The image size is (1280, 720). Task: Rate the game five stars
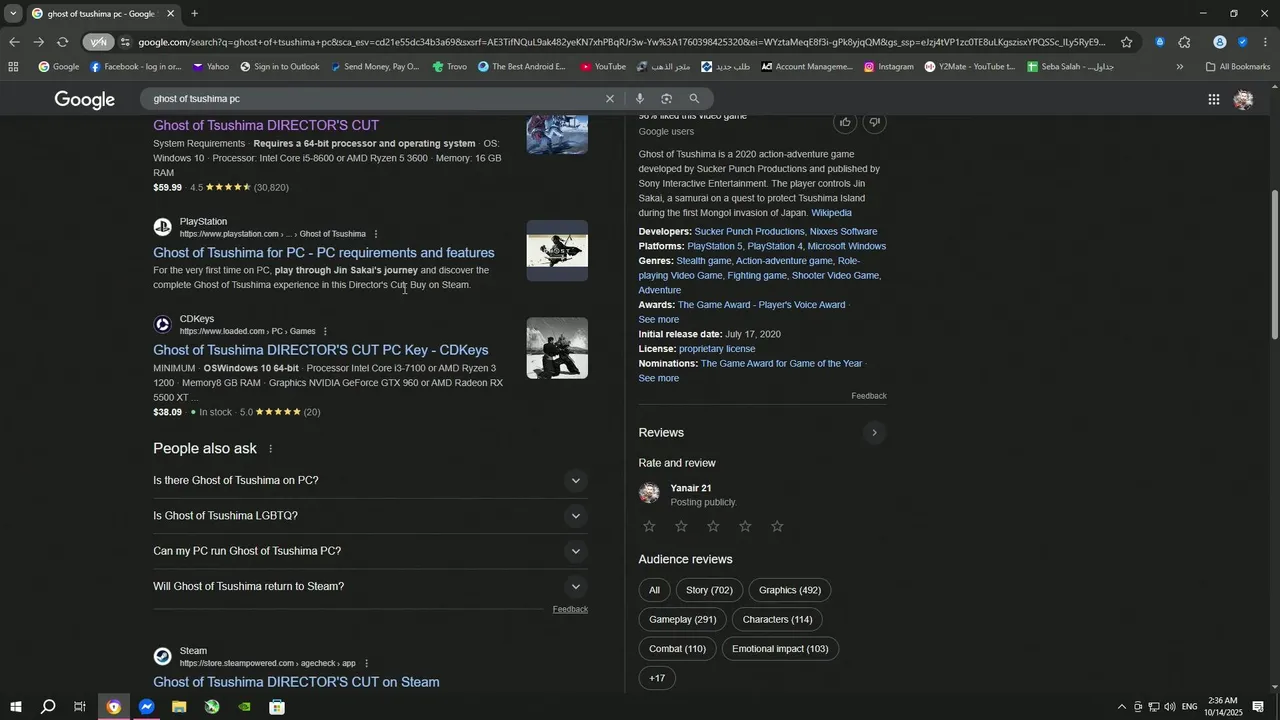pyautogui.click(x=777, y=526)
